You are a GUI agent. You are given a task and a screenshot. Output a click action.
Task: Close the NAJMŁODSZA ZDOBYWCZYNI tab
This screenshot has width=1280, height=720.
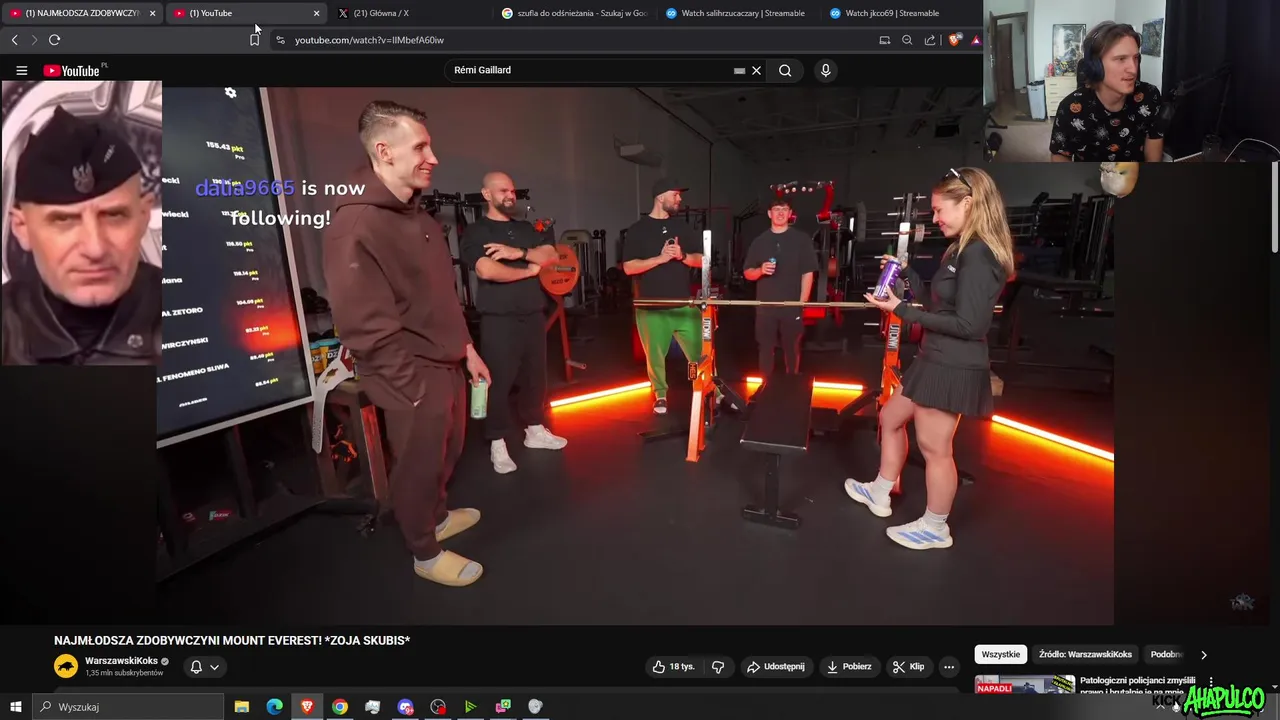tap(152, 13)
